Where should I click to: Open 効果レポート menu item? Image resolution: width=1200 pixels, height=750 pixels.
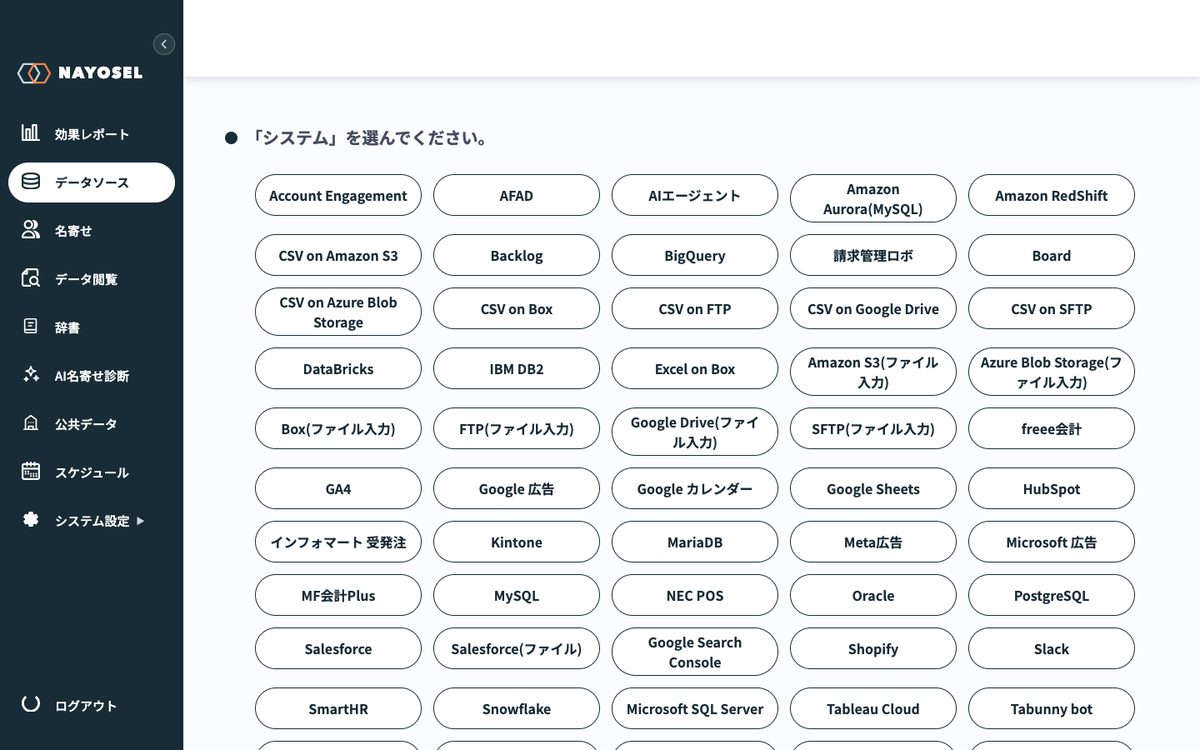point(91,134)
